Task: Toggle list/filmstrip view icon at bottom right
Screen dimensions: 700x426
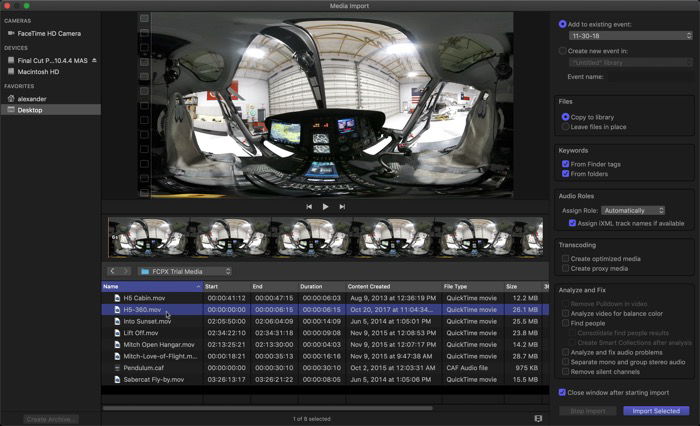Action: tap(538, 418)
